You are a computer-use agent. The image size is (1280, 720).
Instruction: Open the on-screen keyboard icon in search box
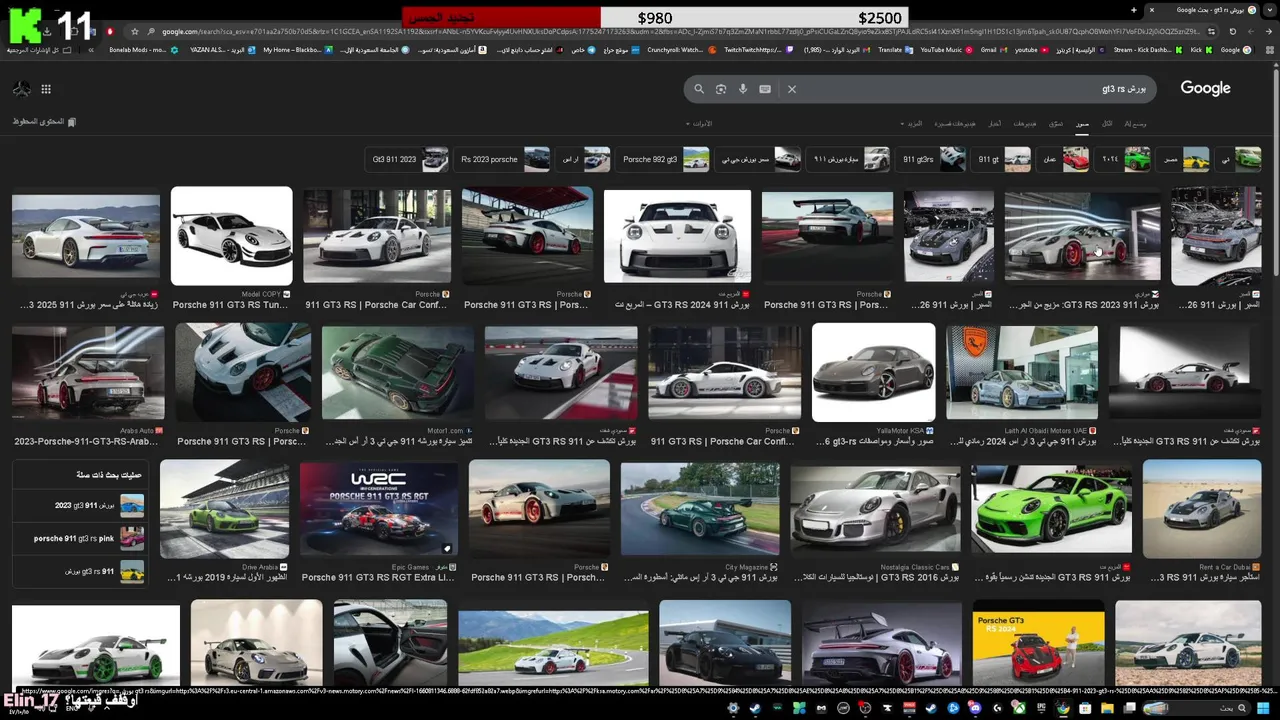[765, 89]
